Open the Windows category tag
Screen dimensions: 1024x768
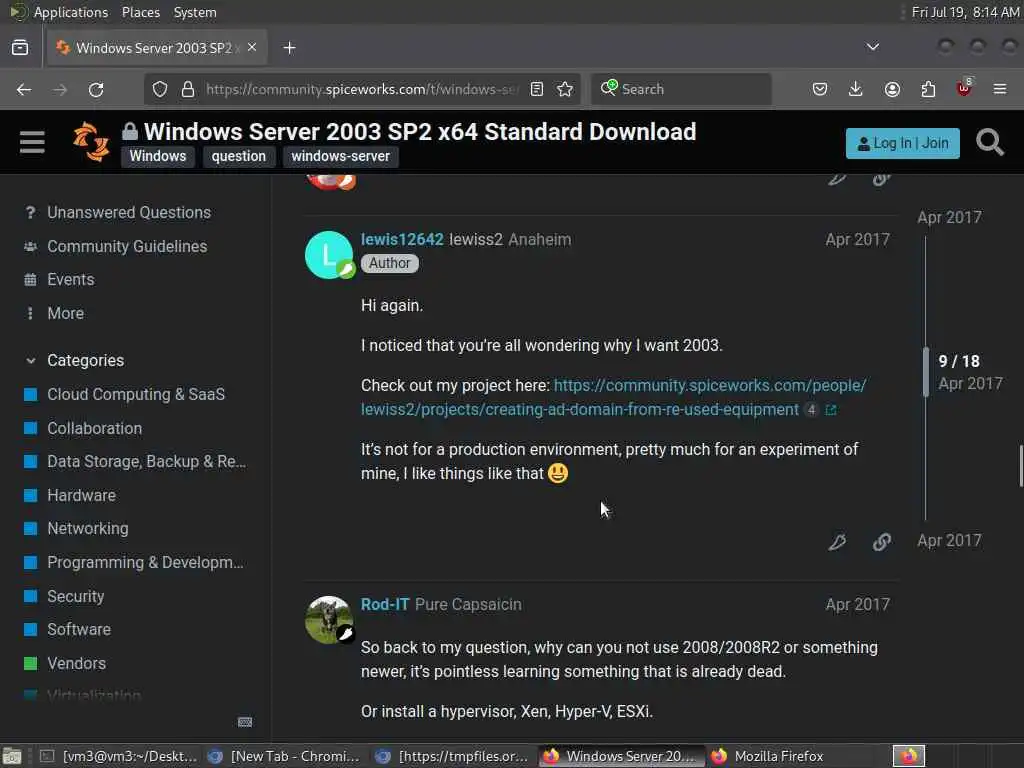[x=157, y=156]
